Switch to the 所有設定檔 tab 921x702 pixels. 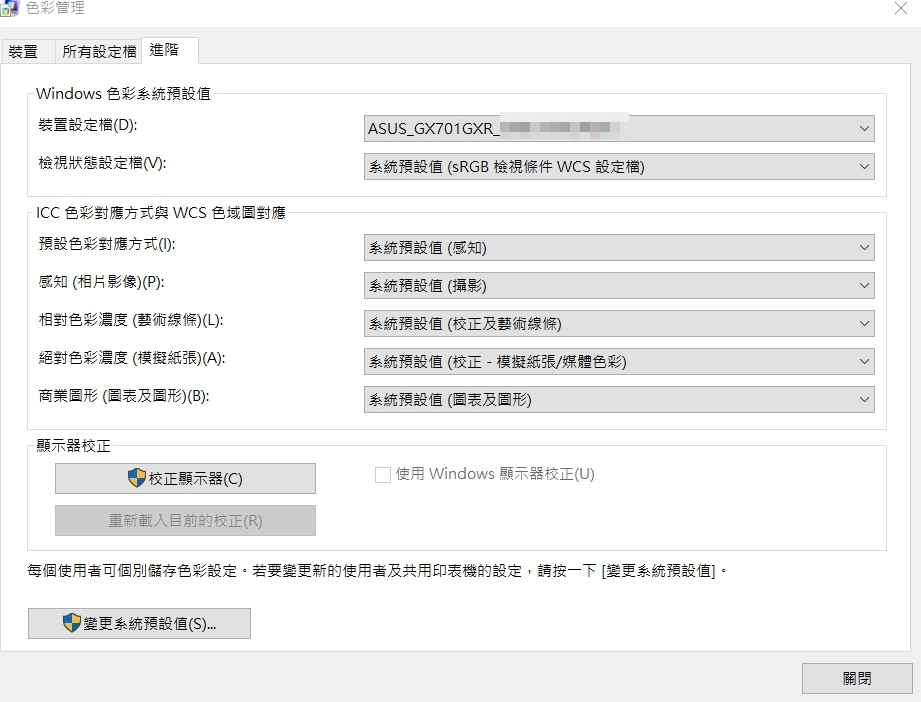pyautogui.click(x=99, y=52)
